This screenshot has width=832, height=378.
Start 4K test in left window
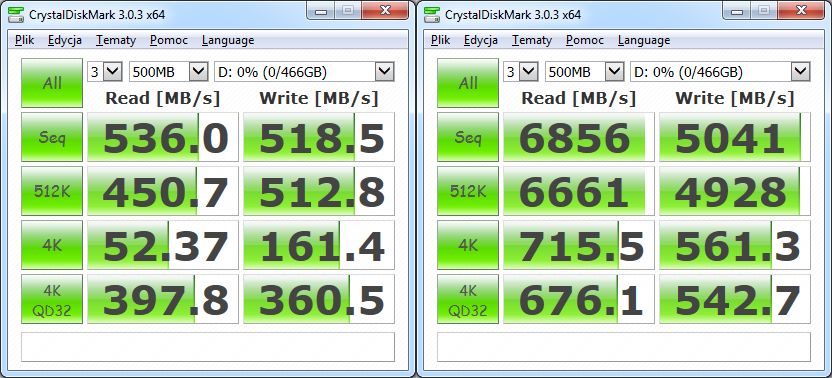(x=52, y=245)
